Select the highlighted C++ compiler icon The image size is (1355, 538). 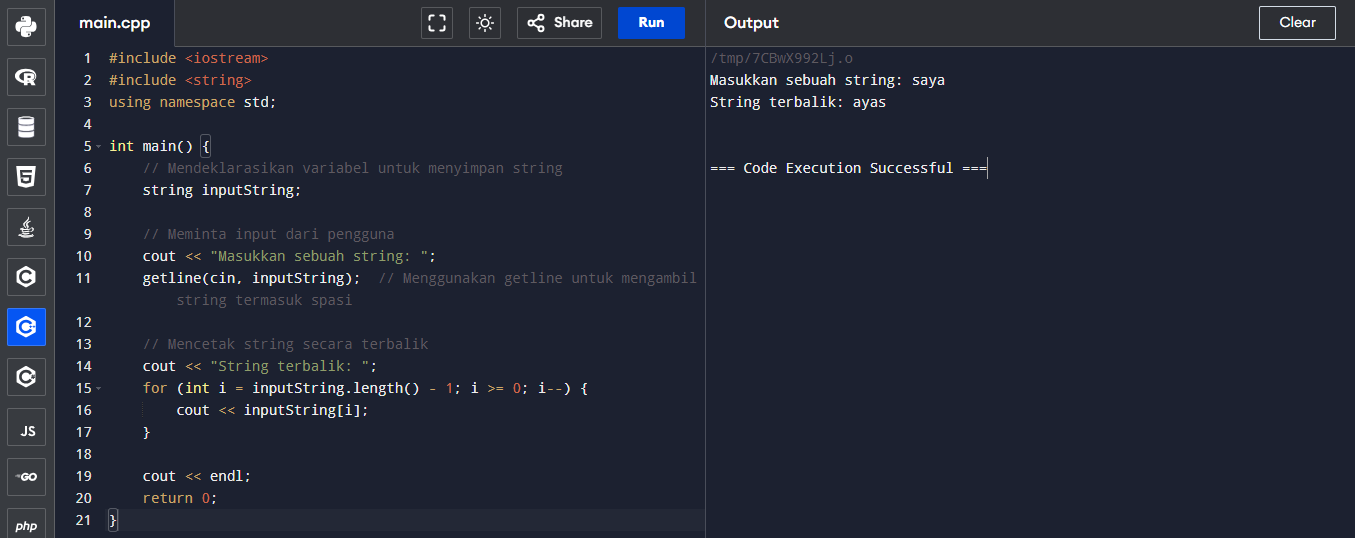(26, 327)
